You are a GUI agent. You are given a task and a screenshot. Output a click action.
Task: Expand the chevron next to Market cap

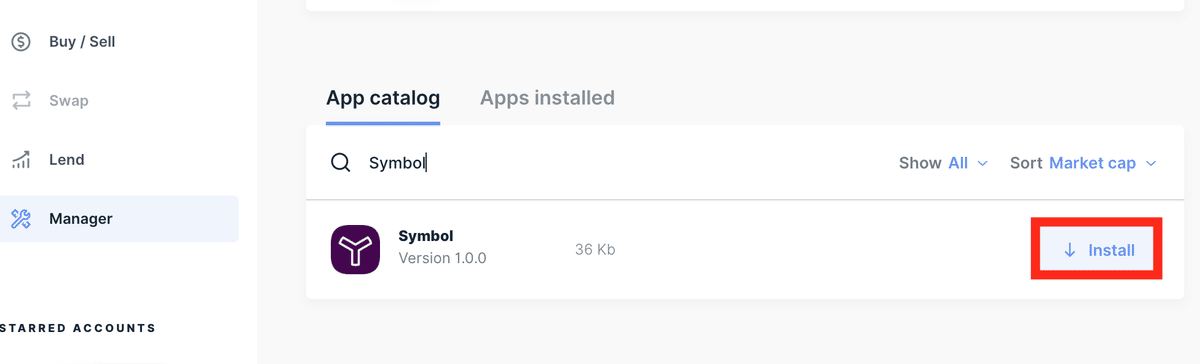(x=1150, y=163)
